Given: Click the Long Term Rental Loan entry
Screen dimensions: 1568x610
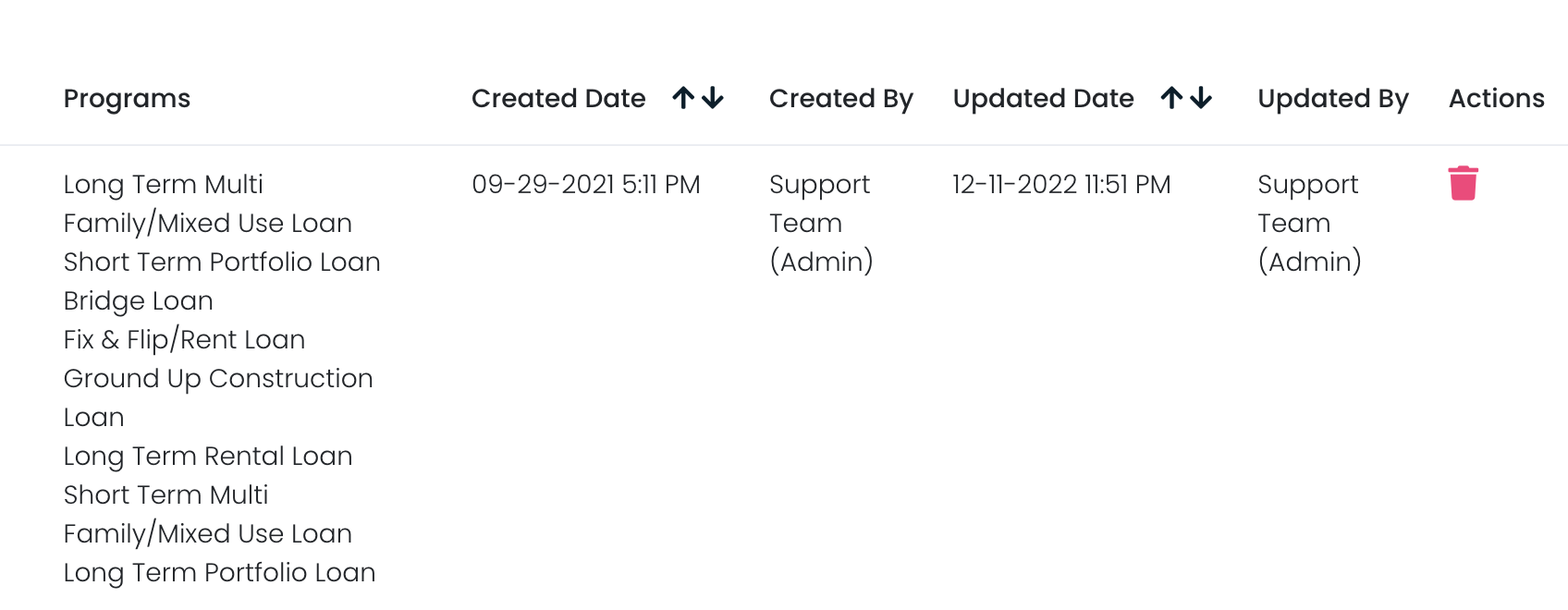Looking at the screenshot, I should [207, 456].
